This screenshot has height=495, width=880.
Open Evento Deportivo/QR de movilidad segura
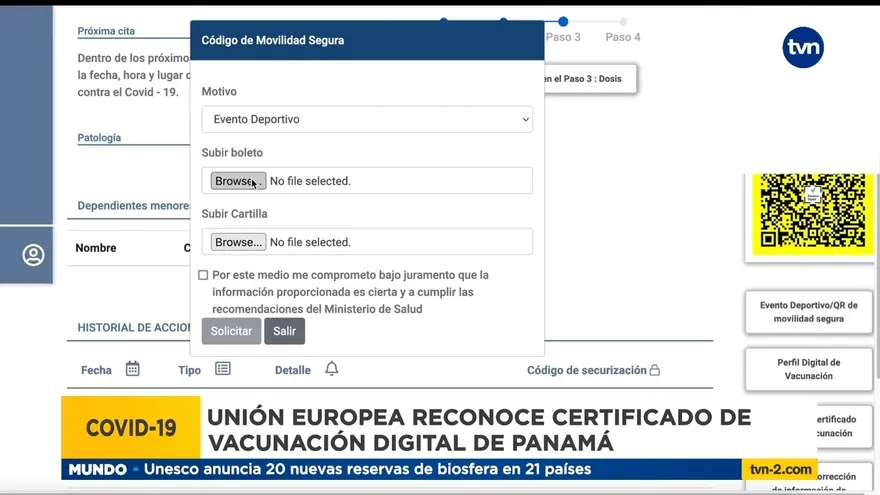click(x=809, y=312)
